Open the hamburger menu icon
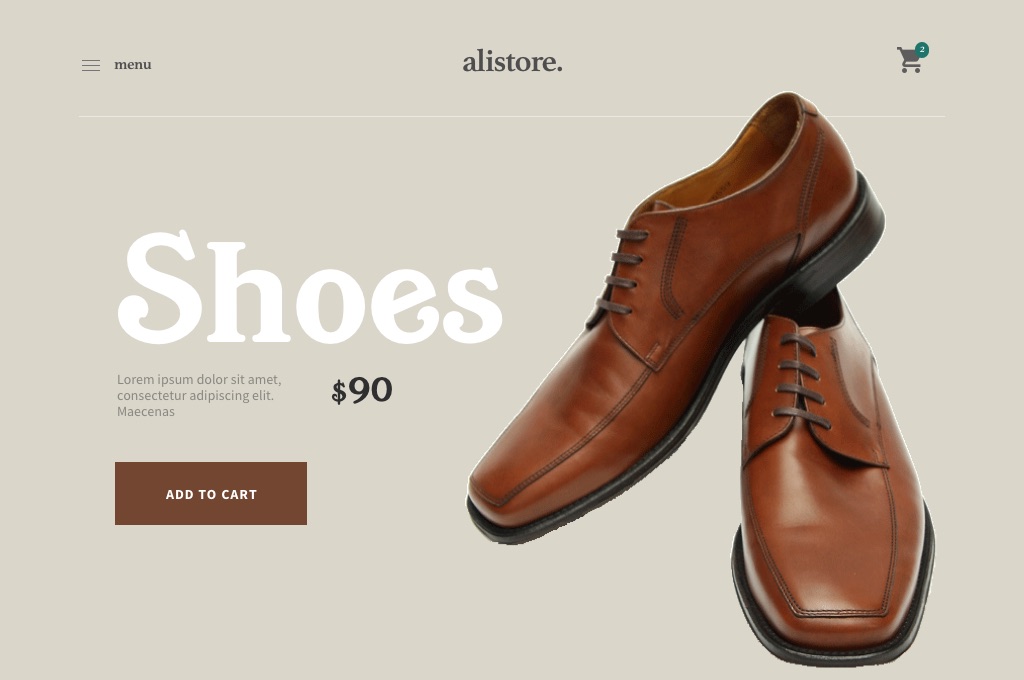 point(91,65)
